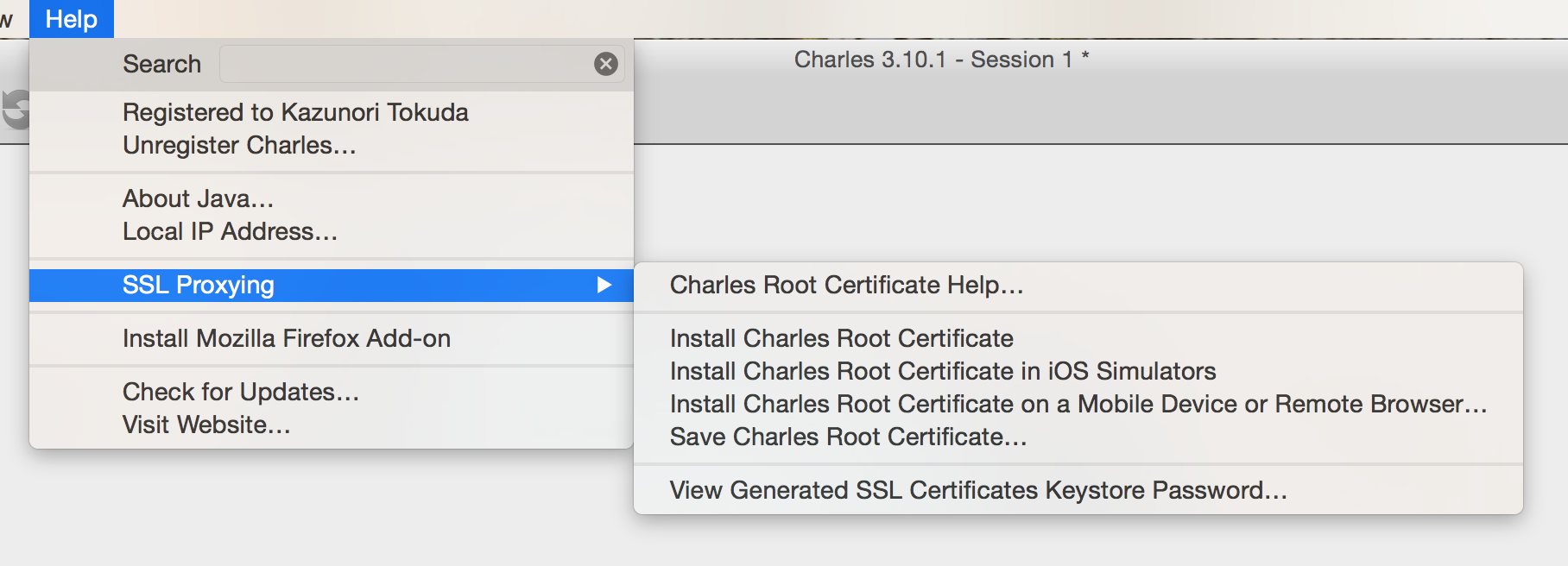Select Check for Updates… menu item
The height and width of the screenshot is (566, 1568).
(332, 392)
